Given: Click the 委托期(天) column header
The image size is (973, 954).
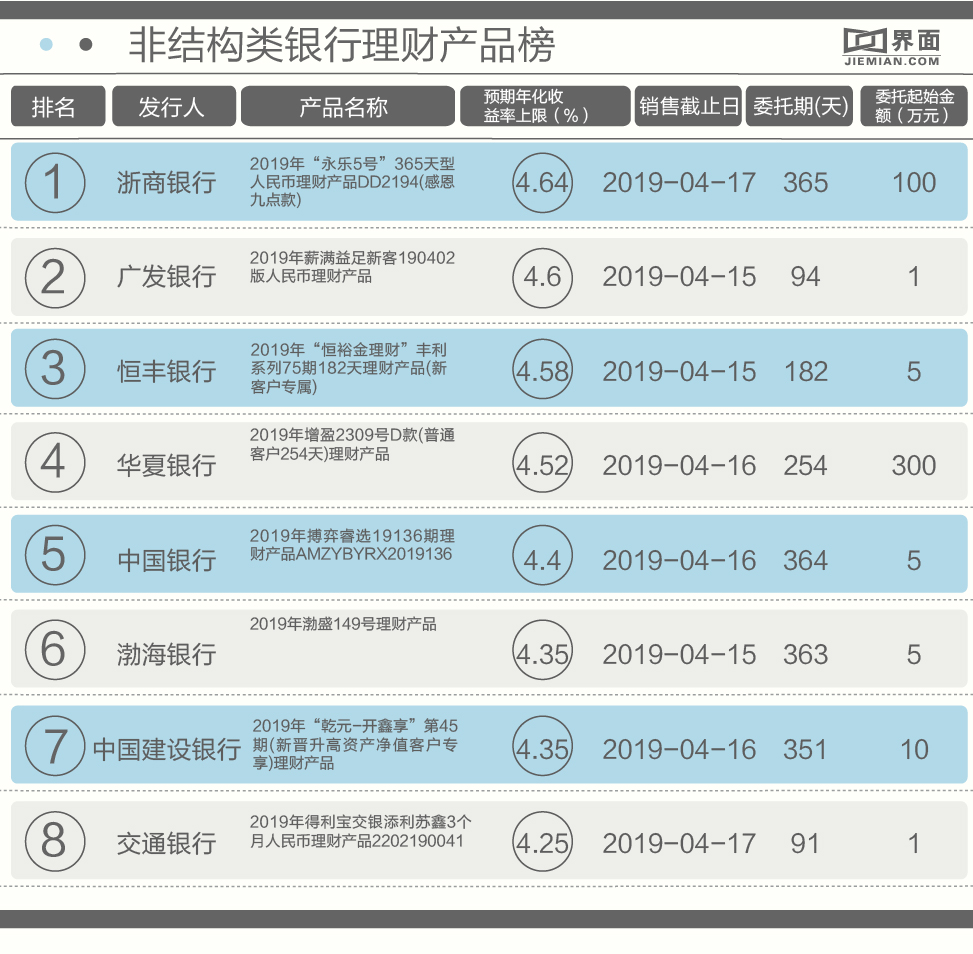Looking at the screenshot, I should tap(799, 106).
